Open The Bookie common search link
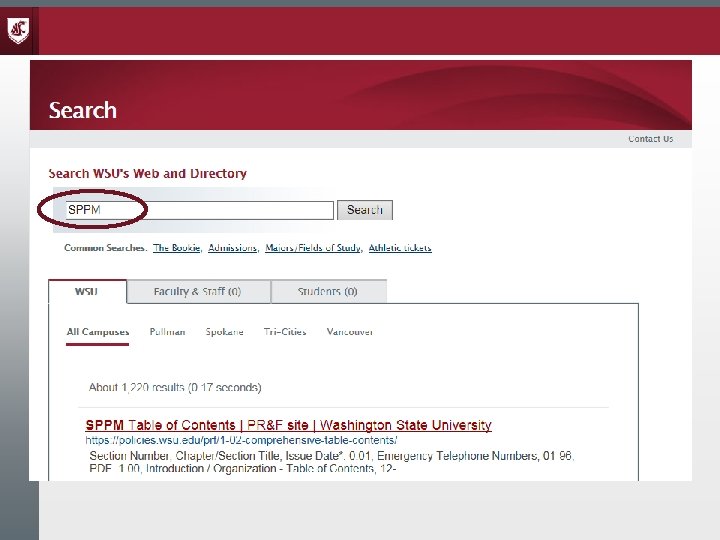 click(x=176, y=248)
